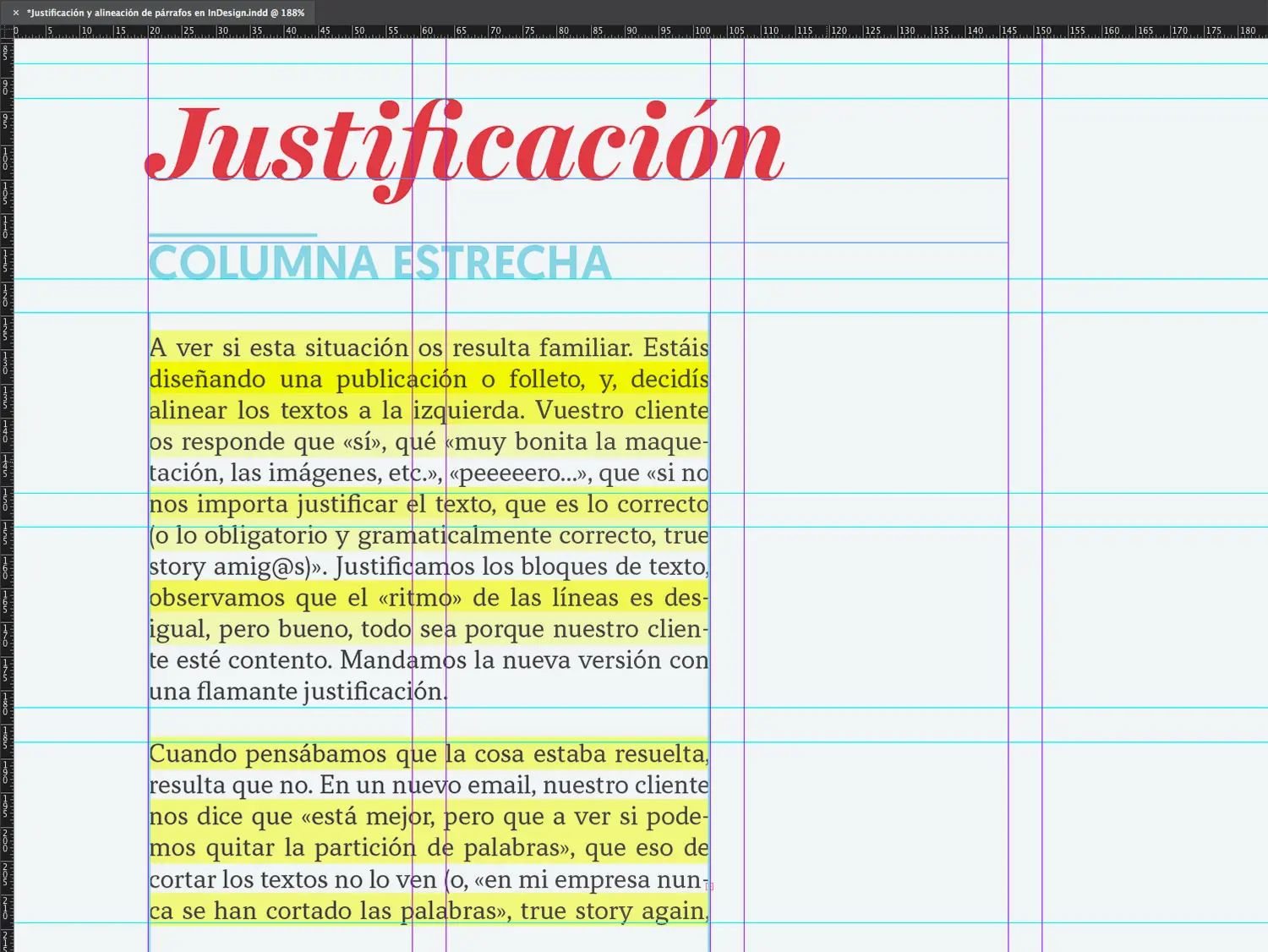Place cursor in the word "familiar"

click(x=585, y=348)
